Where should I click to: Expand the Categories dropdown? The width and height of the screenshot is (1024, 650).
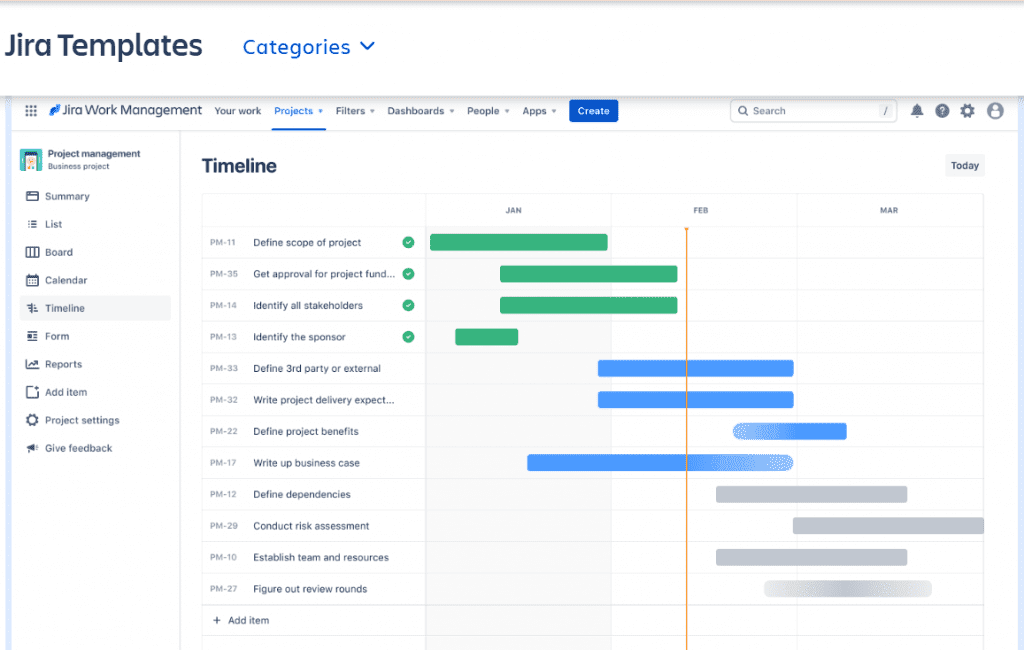309,46
